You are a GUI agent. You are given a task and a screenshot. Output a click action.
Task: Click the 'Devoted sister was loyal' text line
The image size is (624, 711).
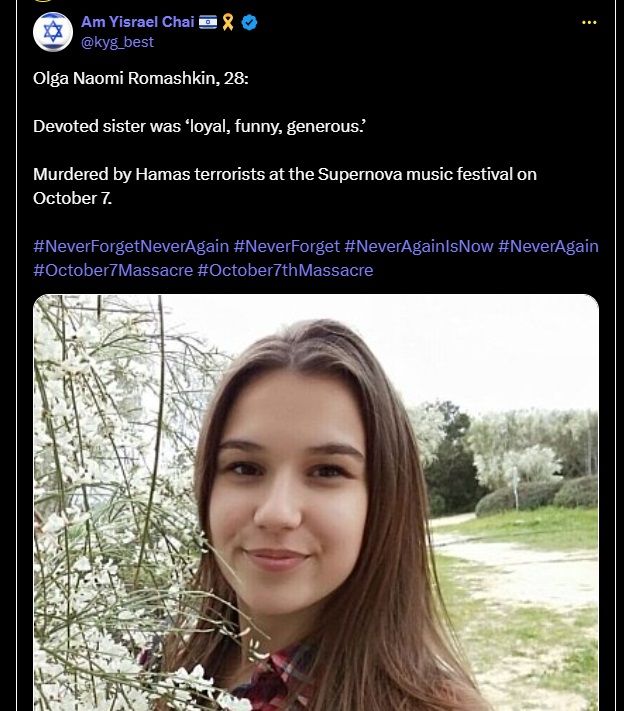coord(200,126)
